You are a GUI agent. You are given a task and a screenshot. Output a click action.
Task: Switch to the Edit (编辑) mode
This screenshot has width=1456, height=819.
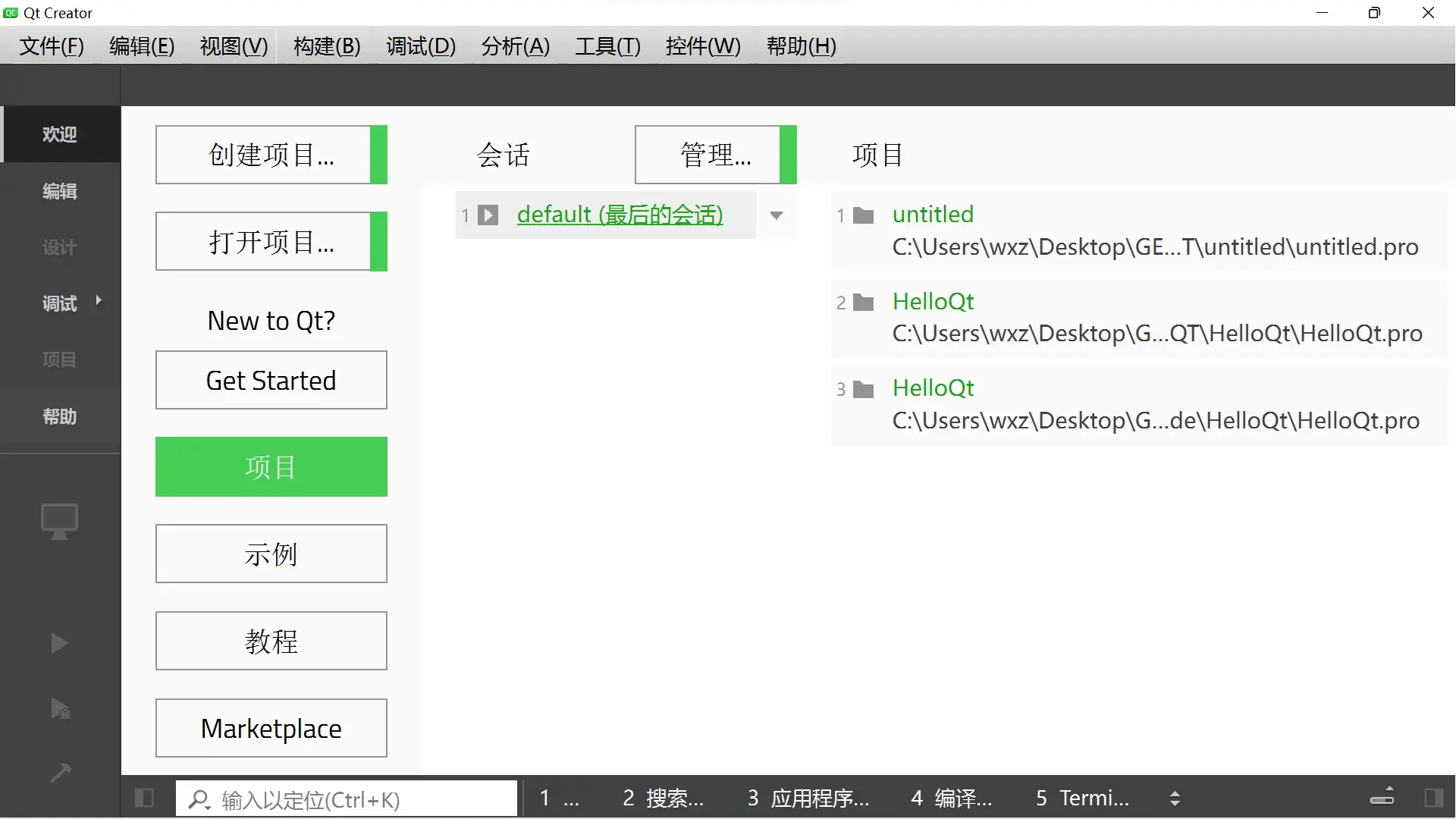60,191
